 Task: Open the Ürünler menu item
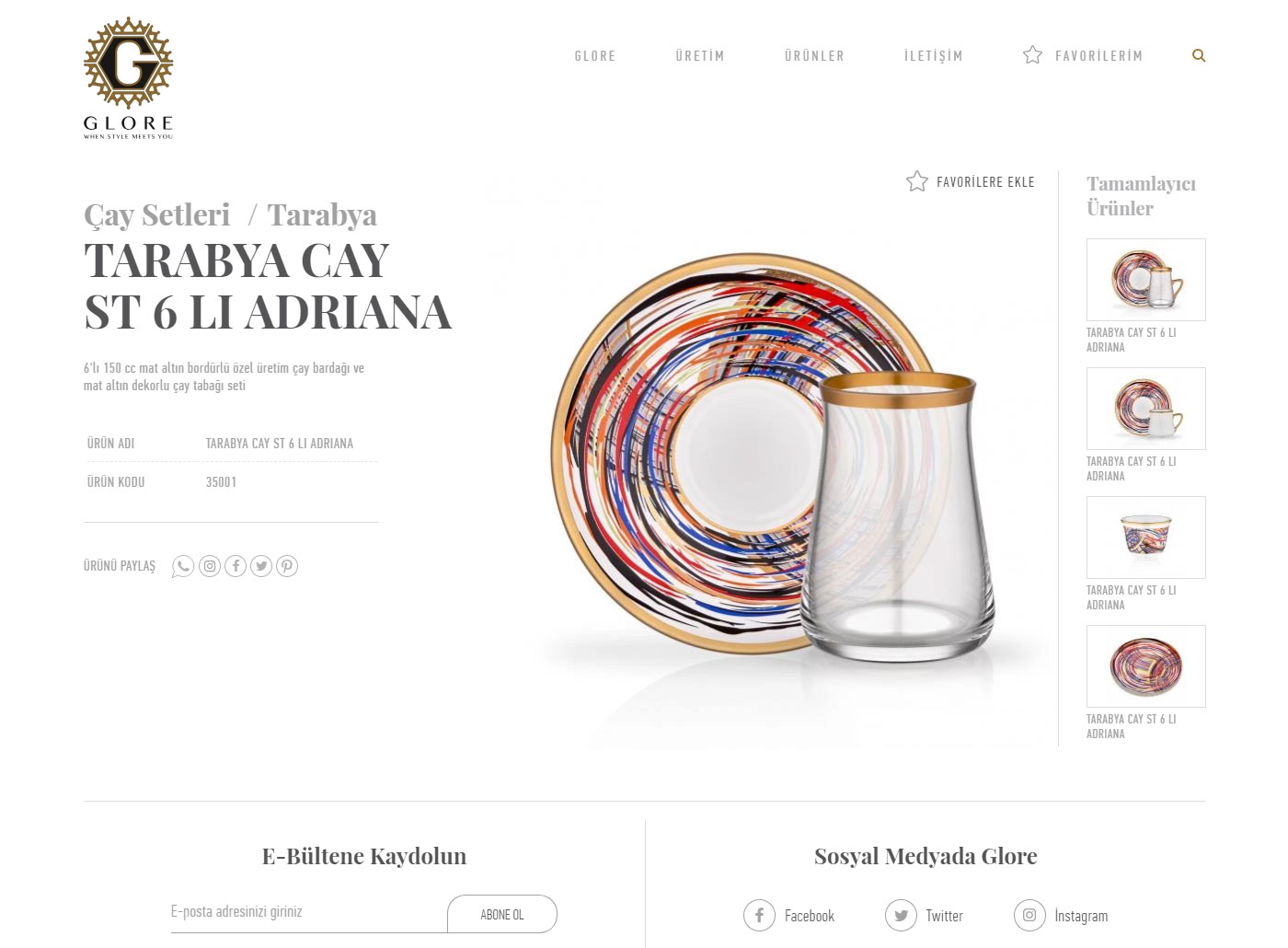tap(814, 56)
